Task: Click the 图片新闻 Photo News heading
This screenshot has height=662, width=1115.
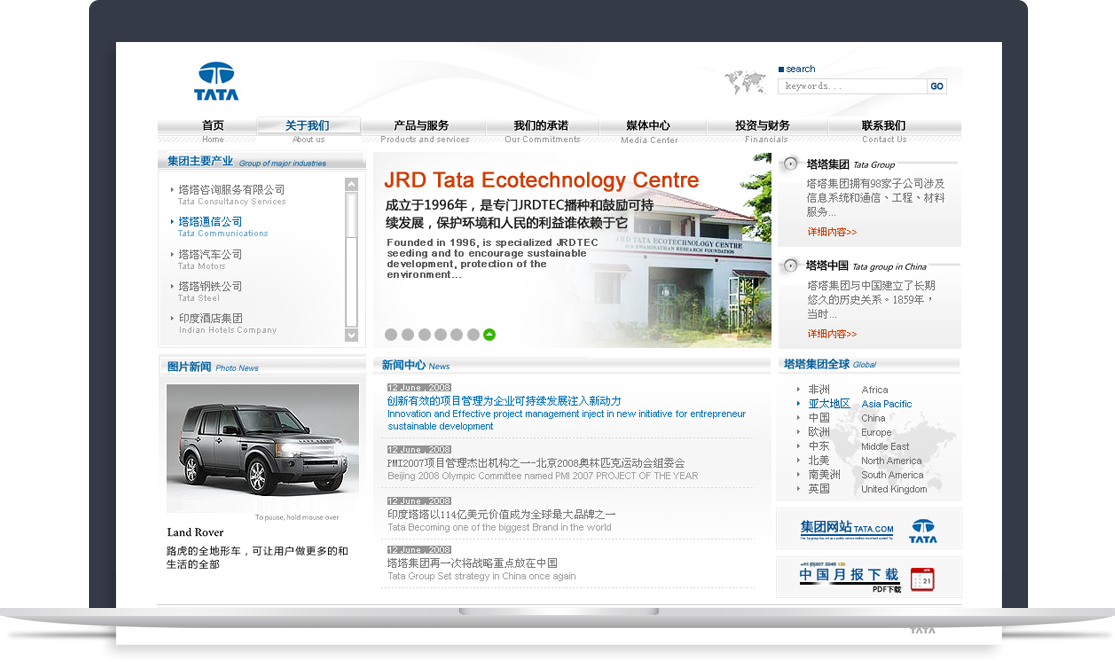Action: [213, 367]
